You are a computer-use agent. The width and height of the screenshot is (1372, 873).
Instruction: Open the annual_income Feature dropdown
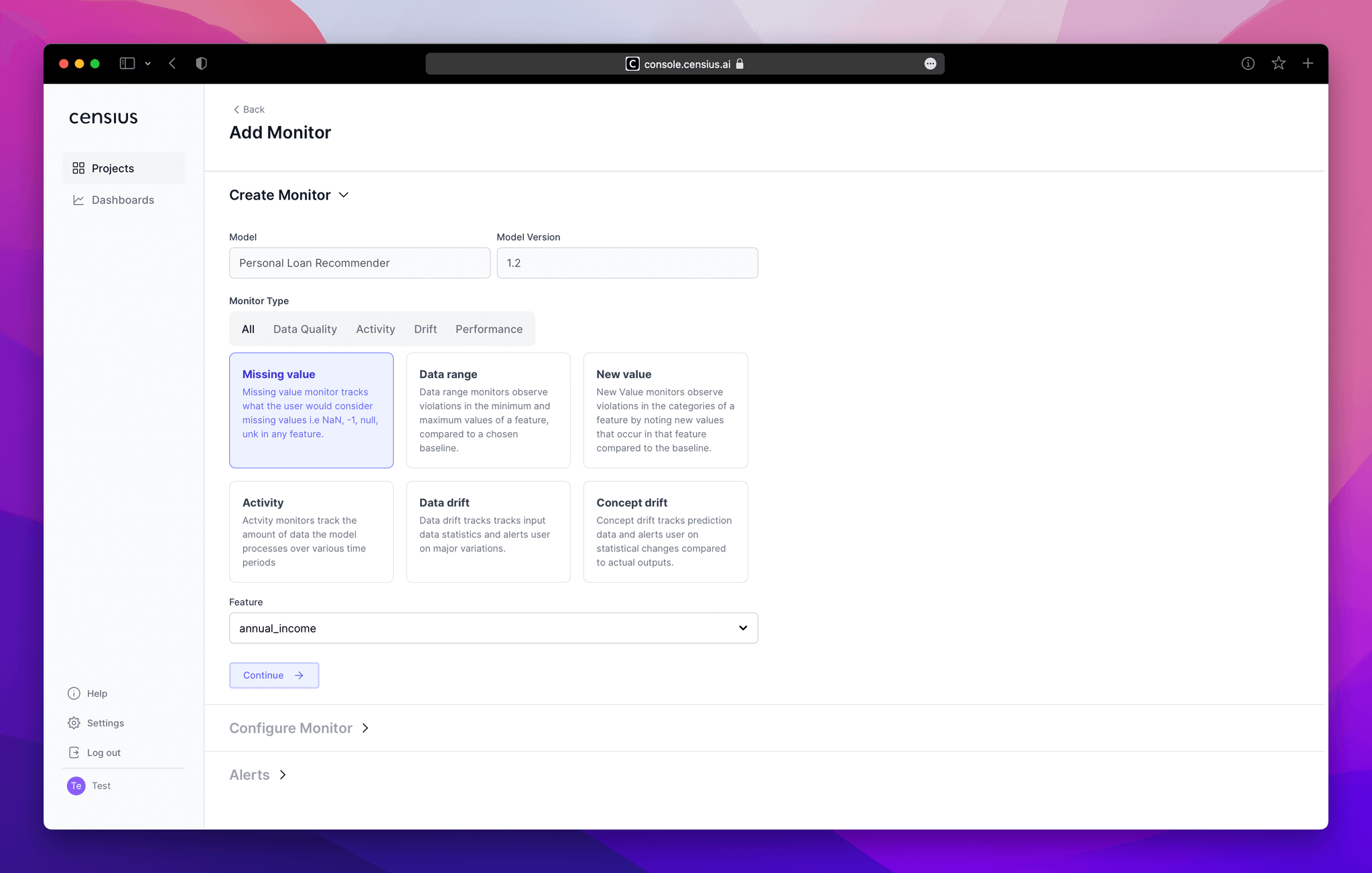coord(493,628)
